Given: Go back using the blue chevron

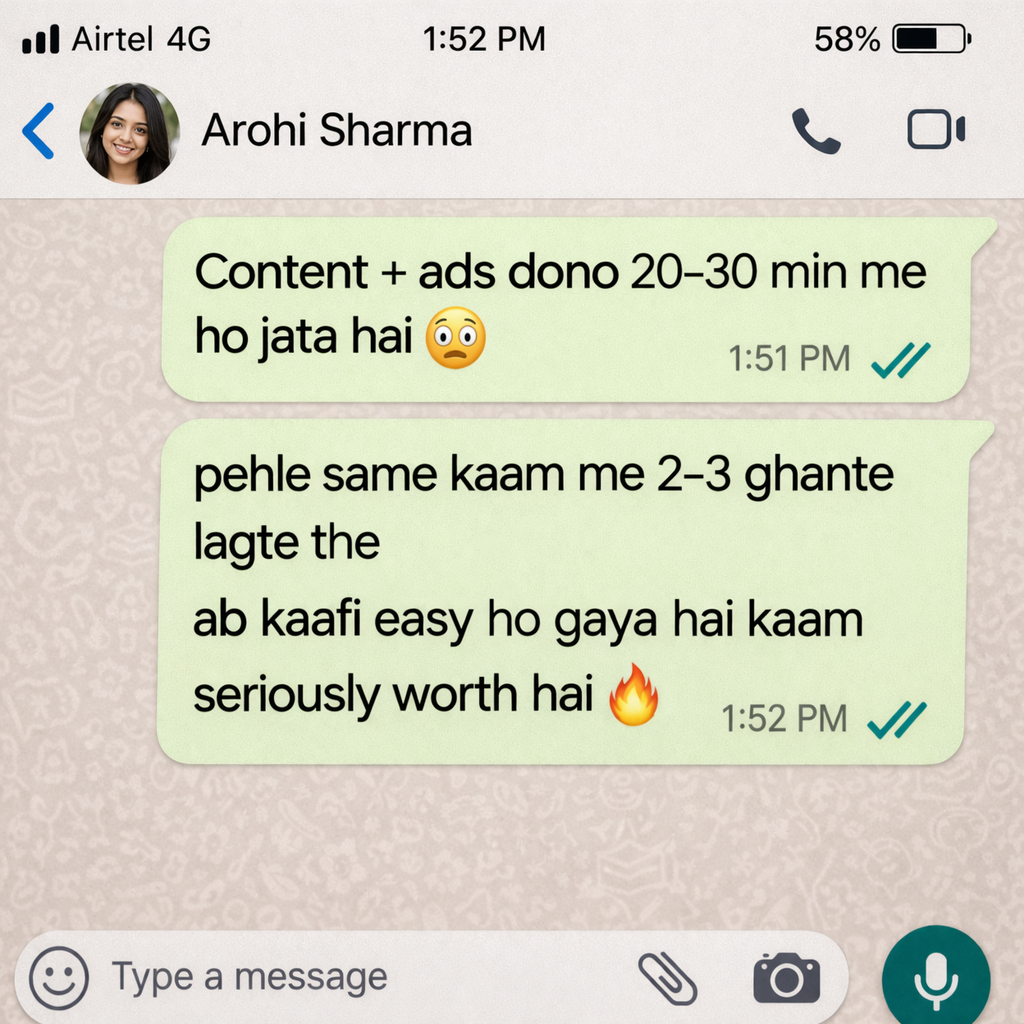Looking at the screenshot, I should [39, 131].
